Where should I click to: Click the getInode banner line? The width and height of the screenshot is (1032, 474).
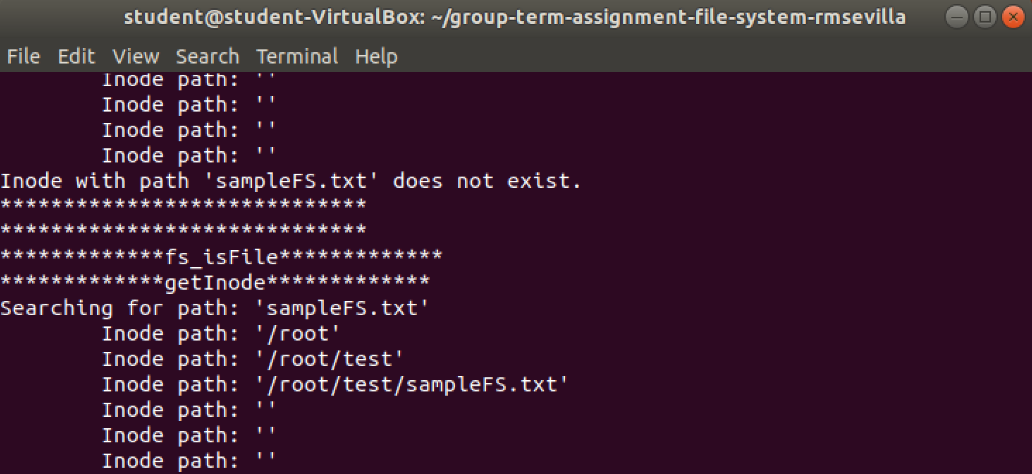pyautogui.click(x=215, y=282)
